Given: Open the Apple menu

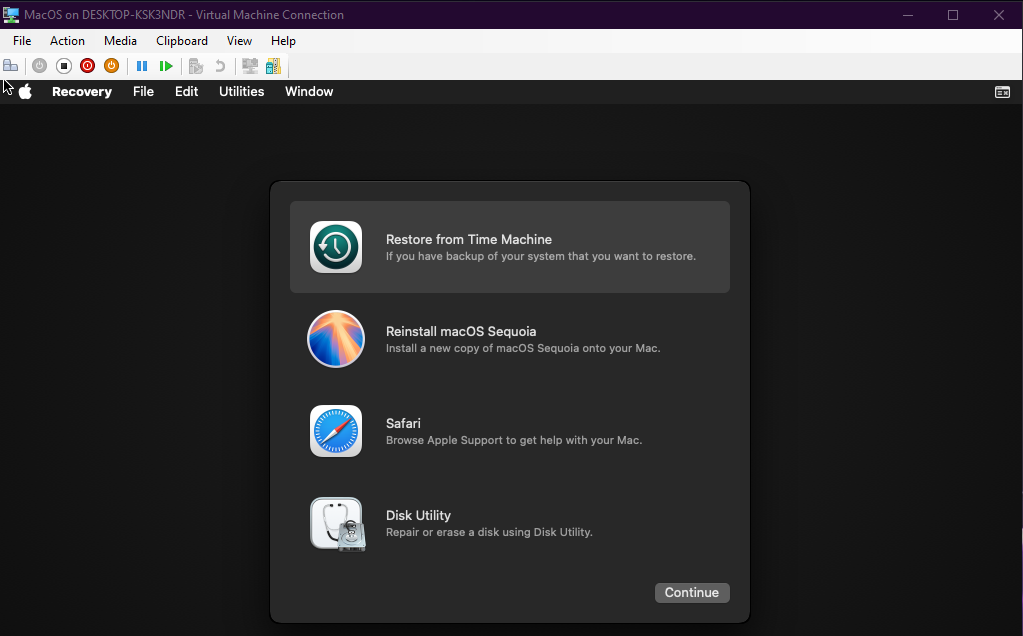Looking at the screenshot, I should (x=26, y=92).
